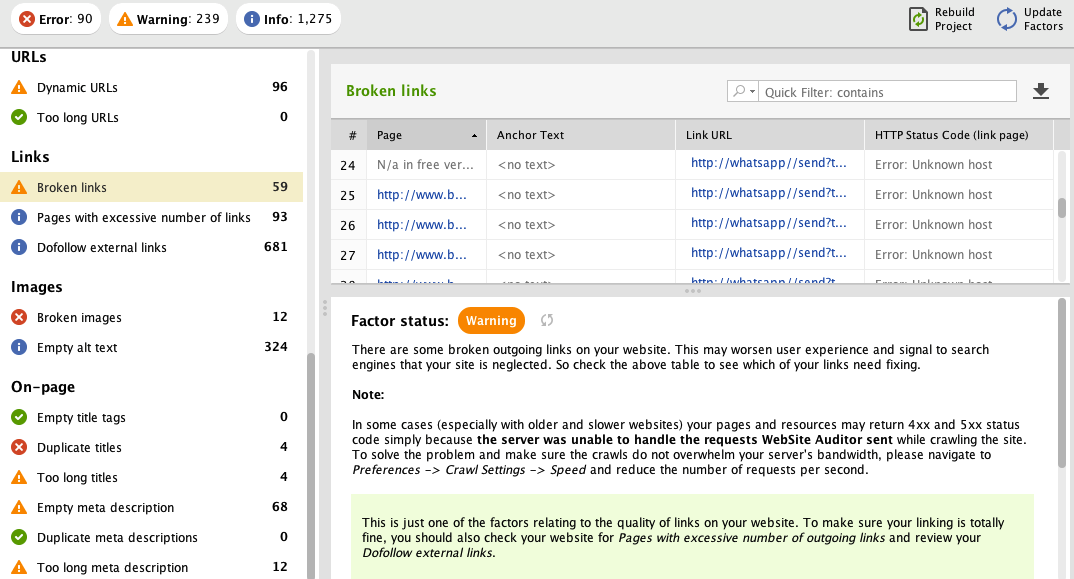The image size is (1074, 579).
Task: Click the refresh icon beside Warning status
Action: (x=547, y=321)
